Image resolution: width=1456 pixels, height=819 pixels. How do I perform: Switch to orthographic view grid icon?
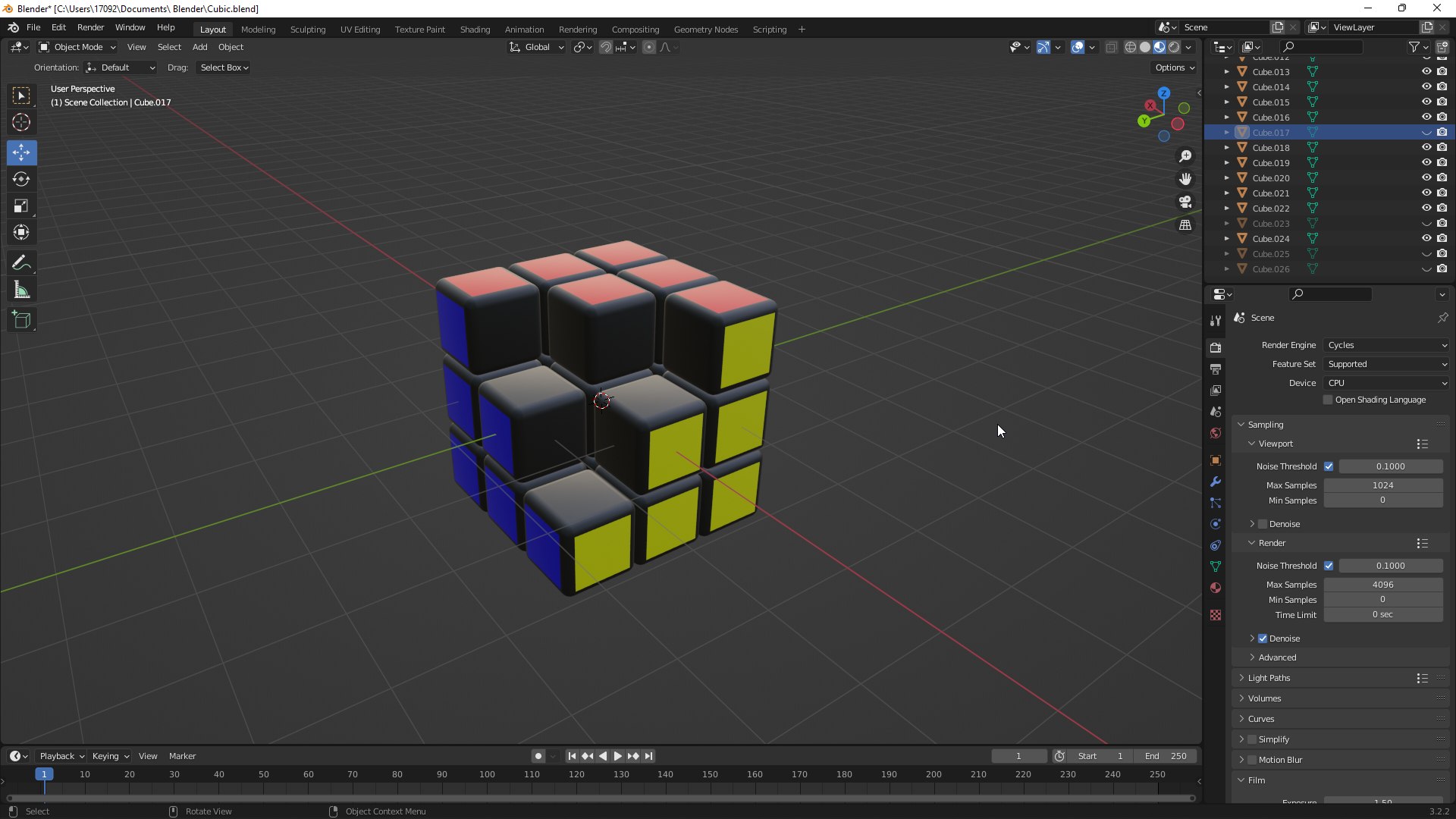coord(1185,225)
